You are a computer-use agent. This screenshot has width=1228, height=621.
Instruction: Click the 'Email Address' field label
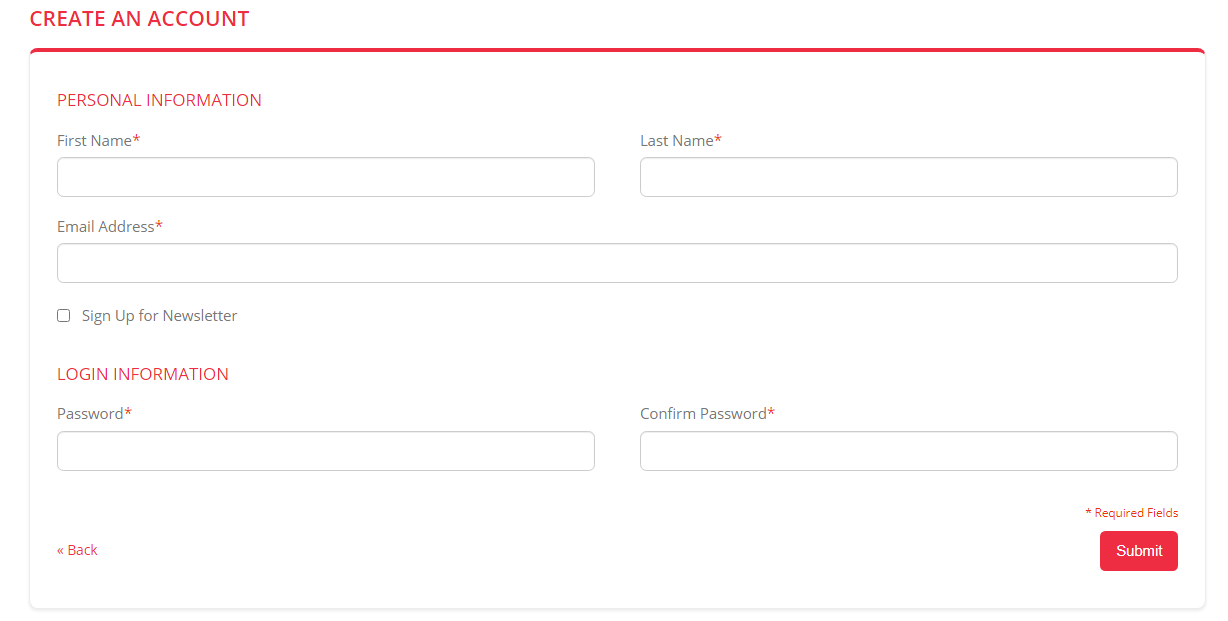pyautogui.click(x=105, y=227)
